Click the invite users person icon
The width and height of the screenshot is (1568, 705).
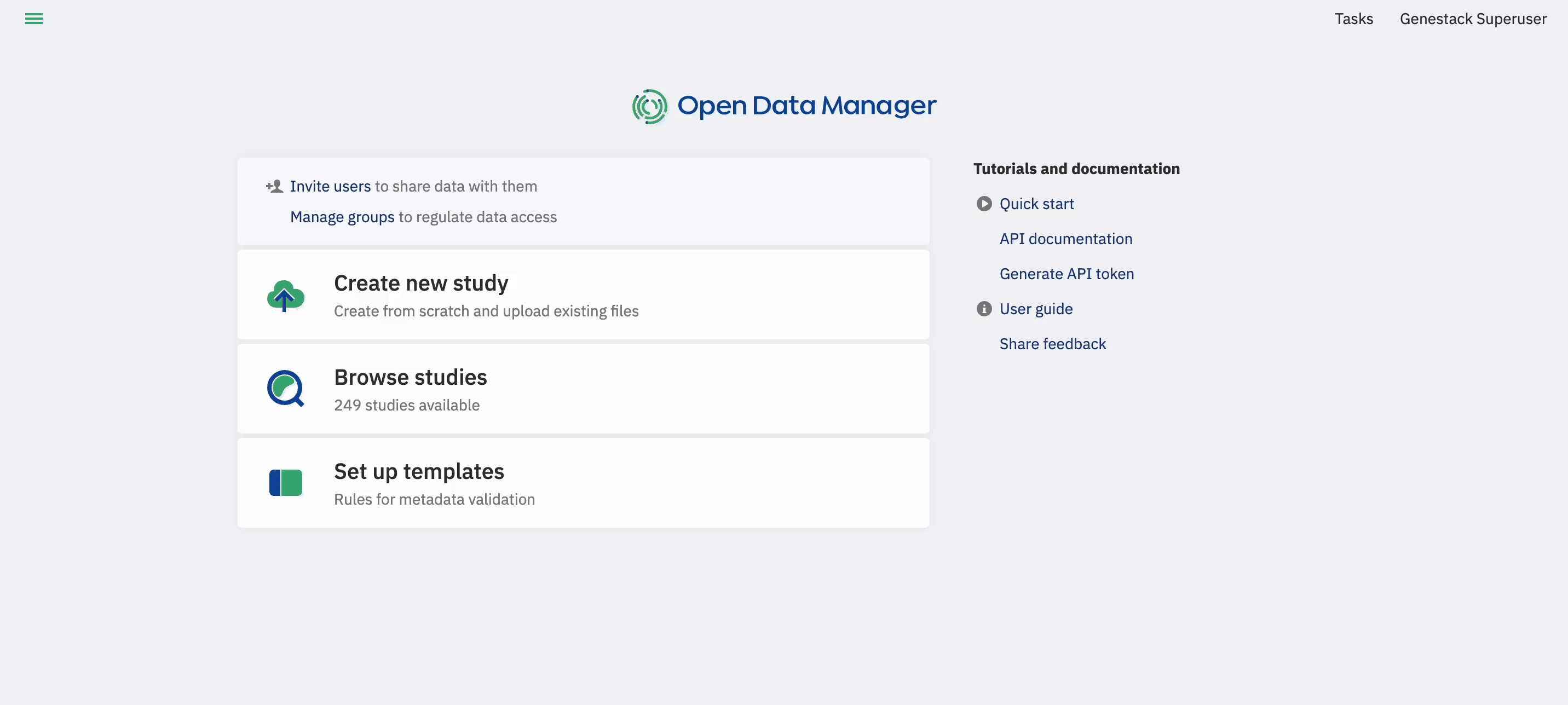tap(274, 186)
